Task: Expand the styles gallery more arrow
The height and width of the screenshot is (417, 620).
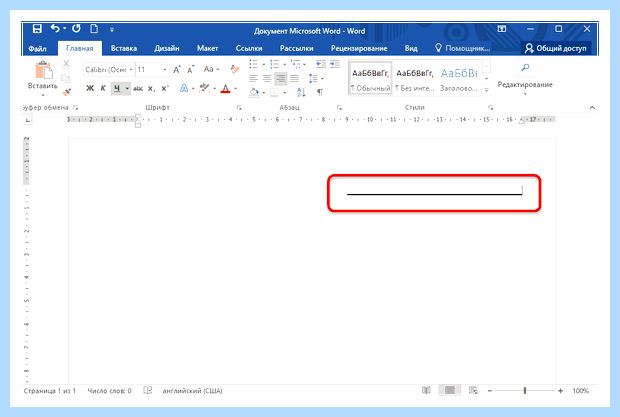Action: (x=487, y=91)
